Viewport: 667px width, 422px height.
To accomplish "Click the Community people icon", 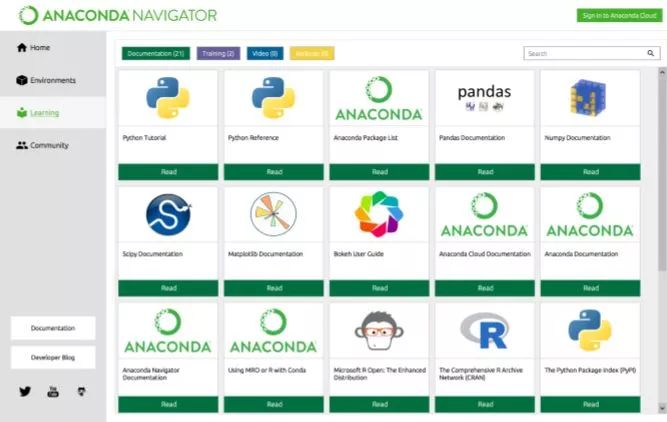I will click(22, 145).
